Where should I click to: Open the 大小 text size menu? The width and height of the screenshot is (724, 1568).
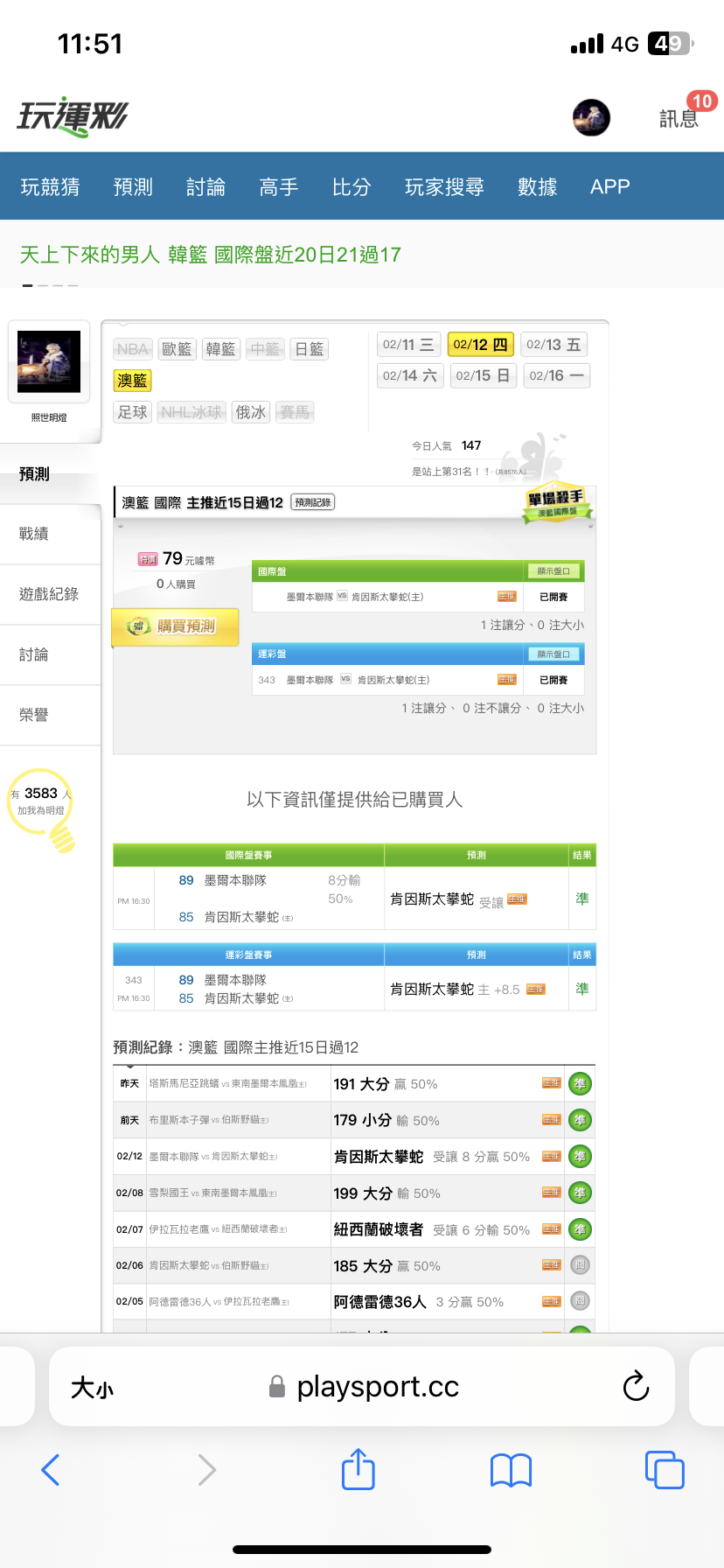click(92, 1388)
